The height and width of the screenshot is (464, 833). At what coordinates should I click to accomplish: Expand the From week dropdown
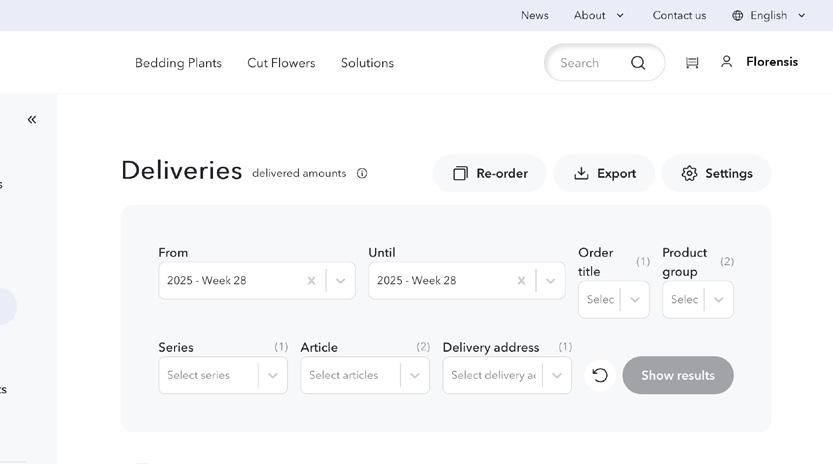coord(340,281)
